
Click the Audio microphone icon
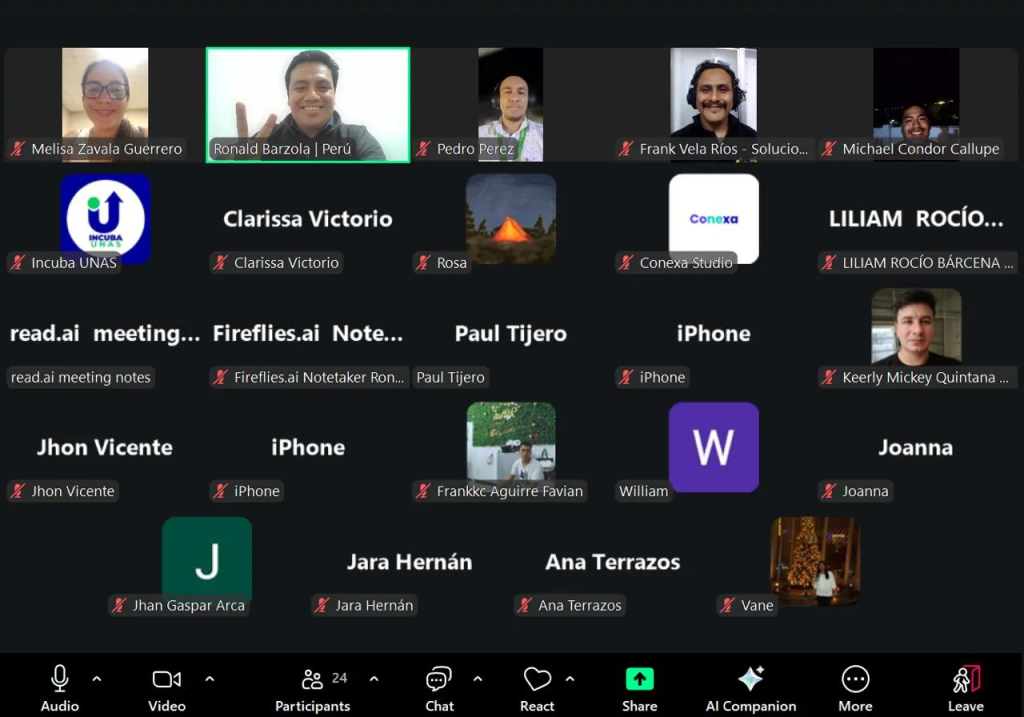pyautogui.click(x=59, y=679)
